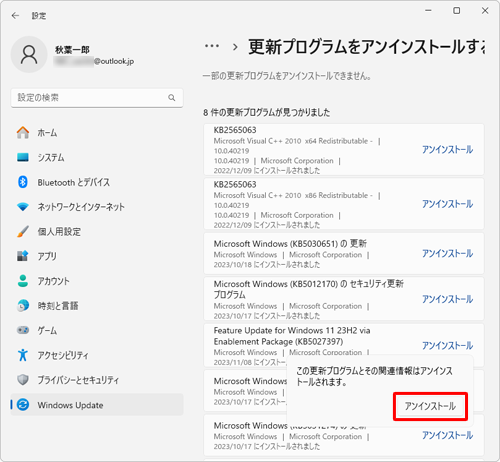This screenshot has width=500, height=462.
Task: Open システム settings page
Action: [x=97, y=157]
